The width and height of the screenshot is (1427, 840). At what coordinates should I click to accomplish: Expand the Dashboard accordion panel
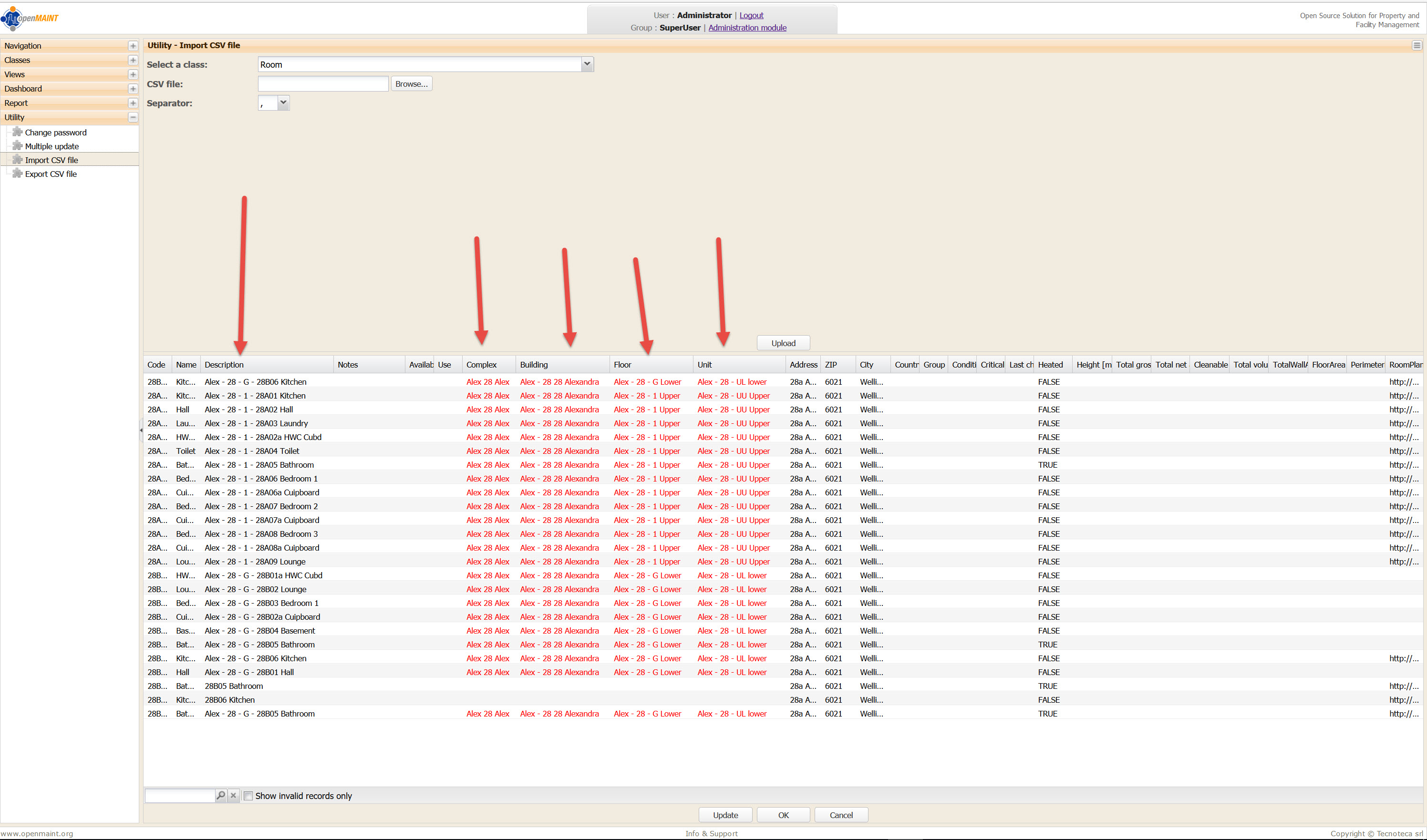coord(133,89)
